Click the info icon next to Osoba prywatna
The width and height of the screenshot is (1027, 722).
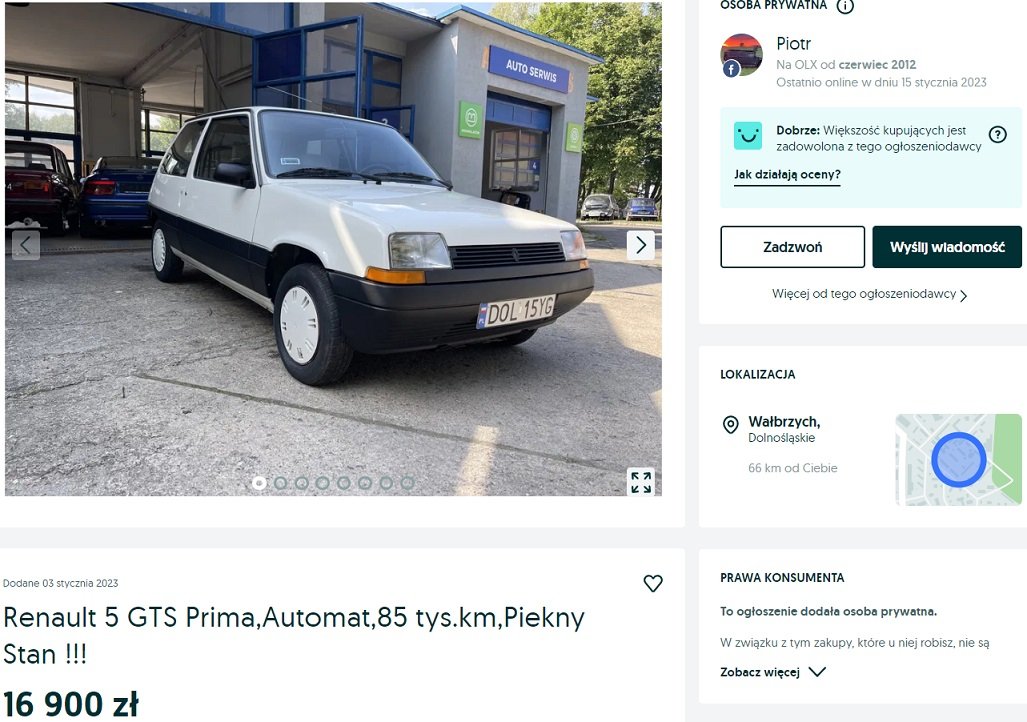tap(845, 6)
